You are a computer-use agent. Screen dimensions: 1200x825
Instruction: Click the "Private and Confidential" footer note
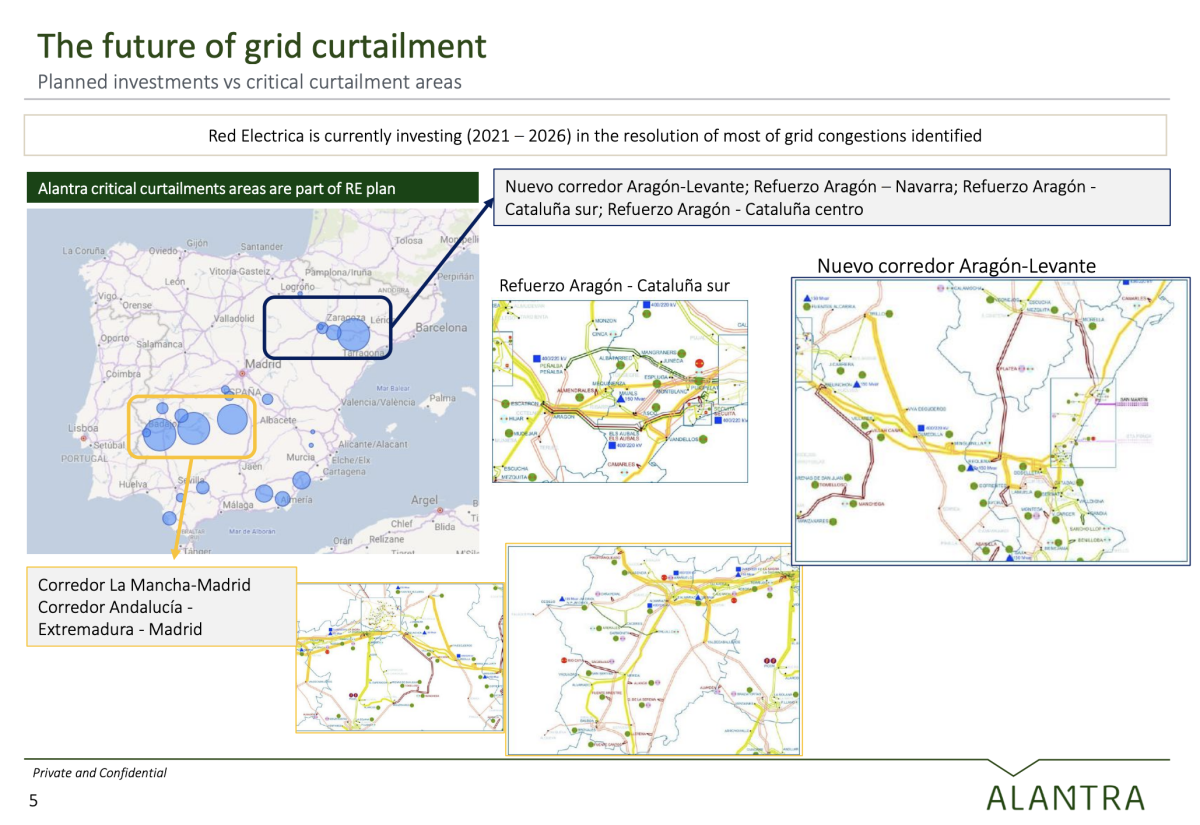(100, 773)
